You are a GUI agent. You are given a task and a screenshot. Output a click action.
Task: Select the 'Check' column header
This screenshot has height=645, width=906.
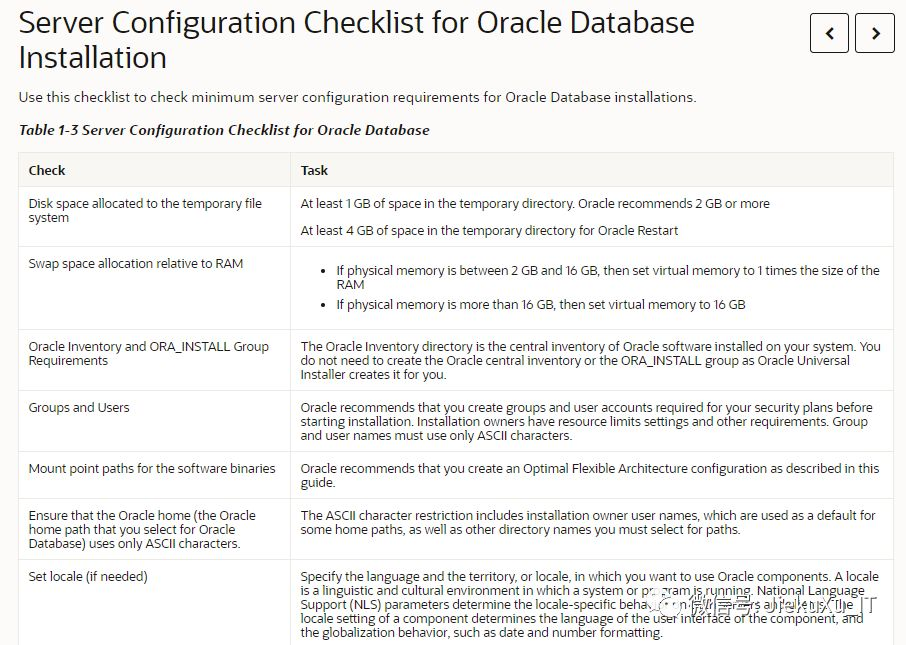46,170
